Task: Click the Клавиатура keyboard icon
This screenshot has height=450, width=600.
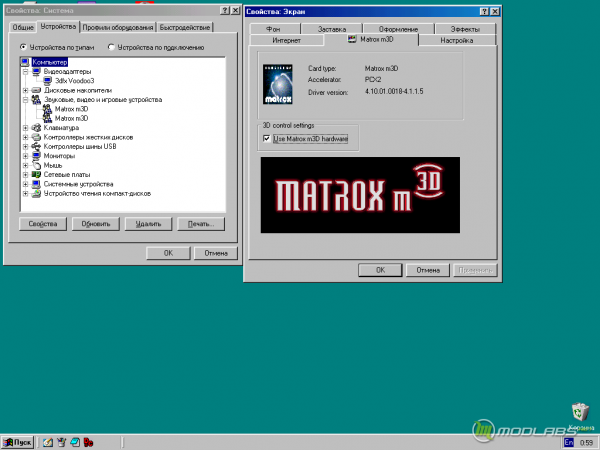Action: tap(36, 128)
